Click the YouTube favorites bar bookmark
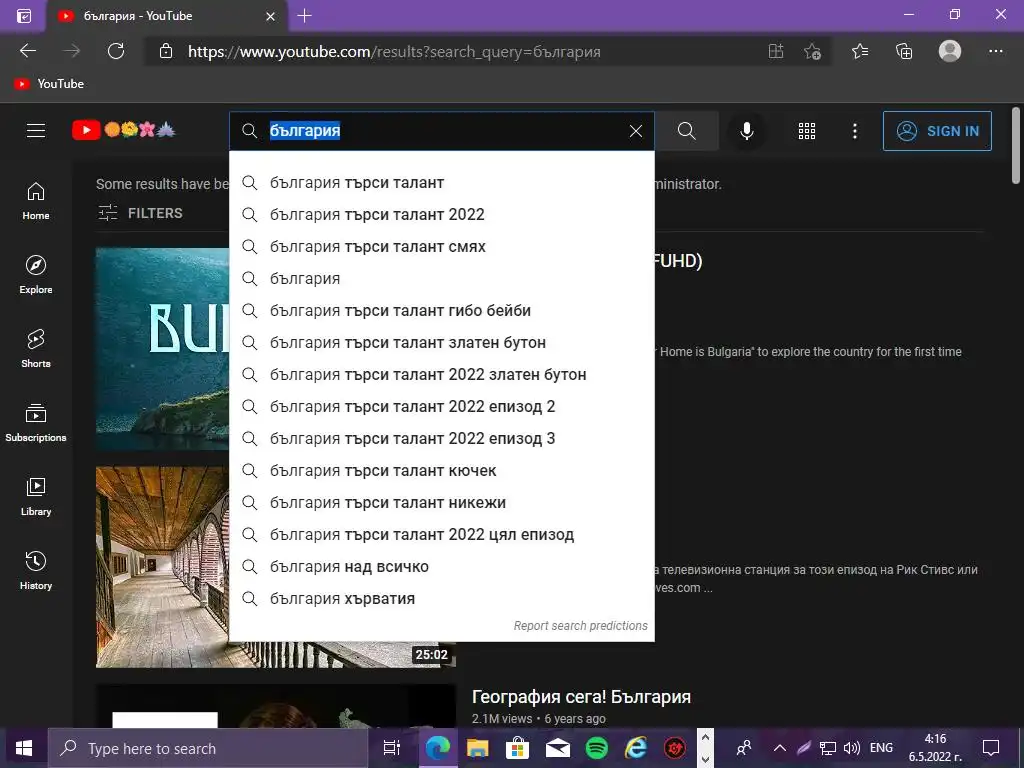The image size is (1024, 768). pos(49,84)
